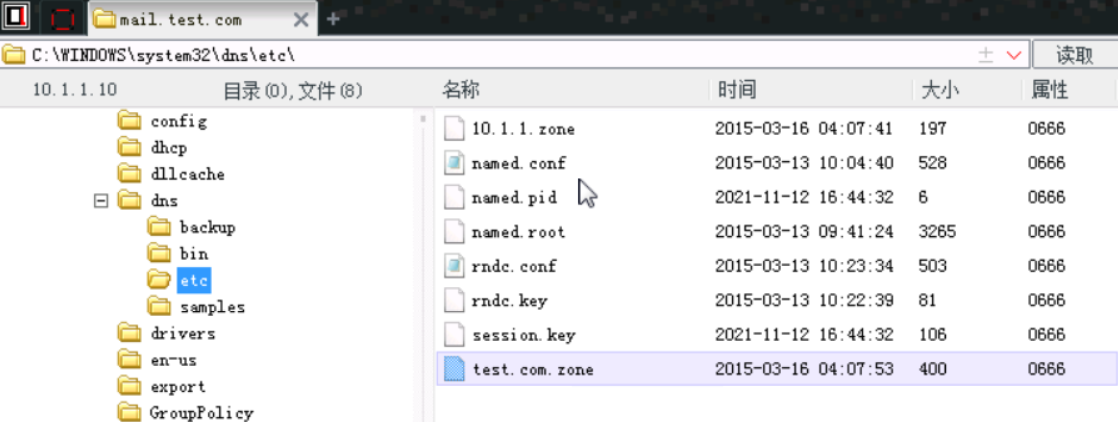
Task: Collapse the dns tree node
Action: point(100,200)
